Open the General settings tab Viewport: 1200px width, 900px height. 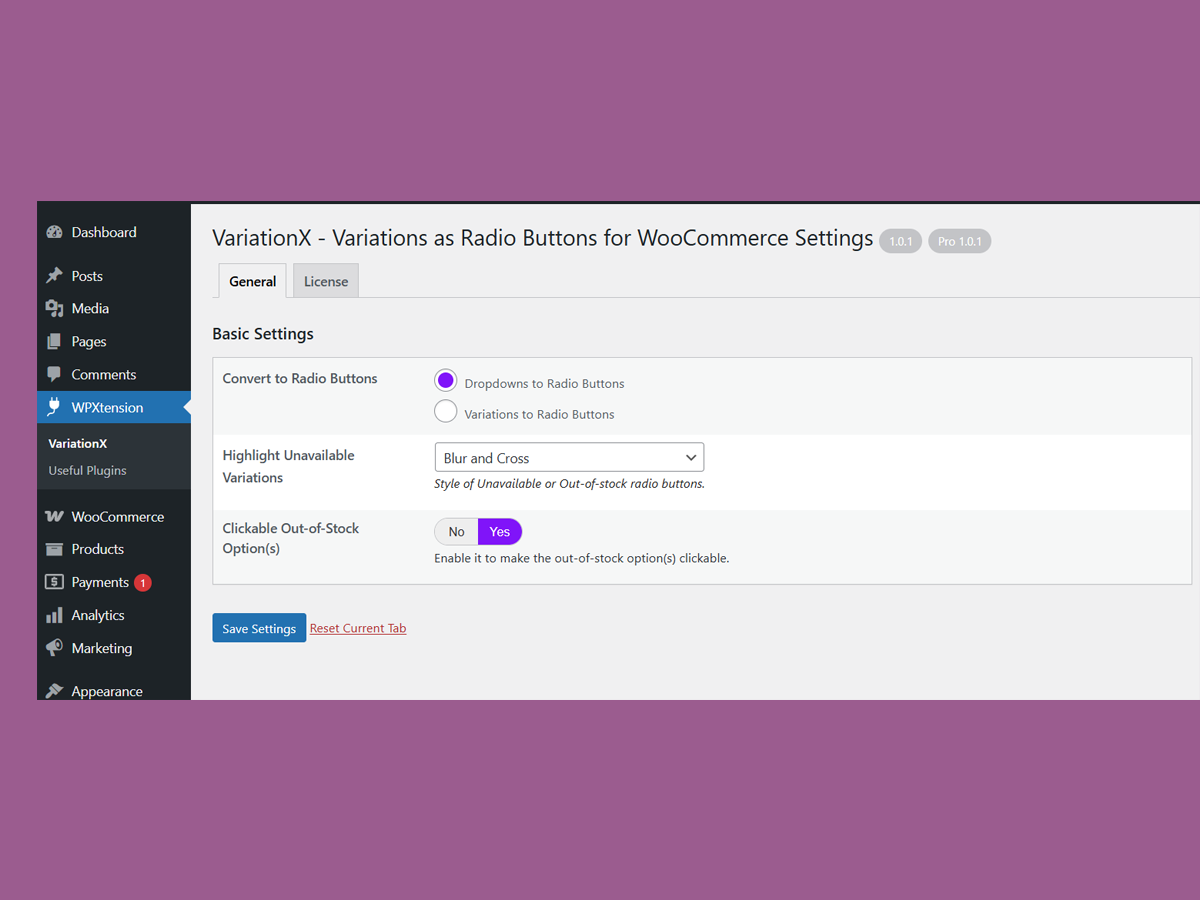[x=252, y=282]
